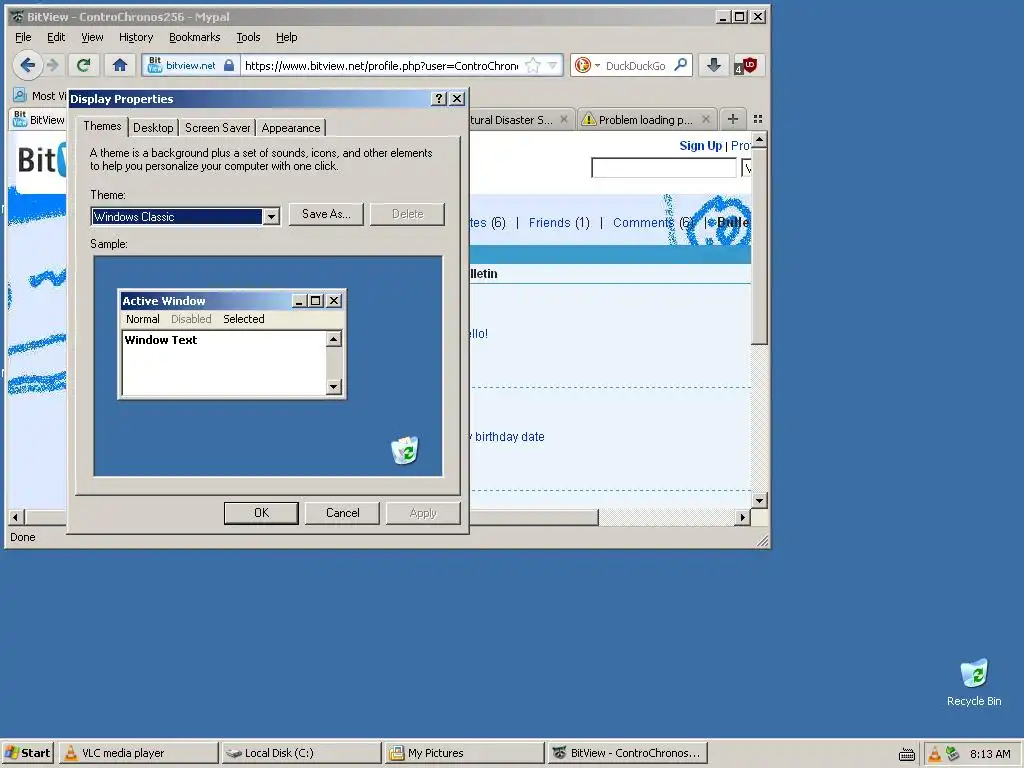Click the Save As... button
The height and width of the screenshot is (768, 1024).
[x=326, y=214]
